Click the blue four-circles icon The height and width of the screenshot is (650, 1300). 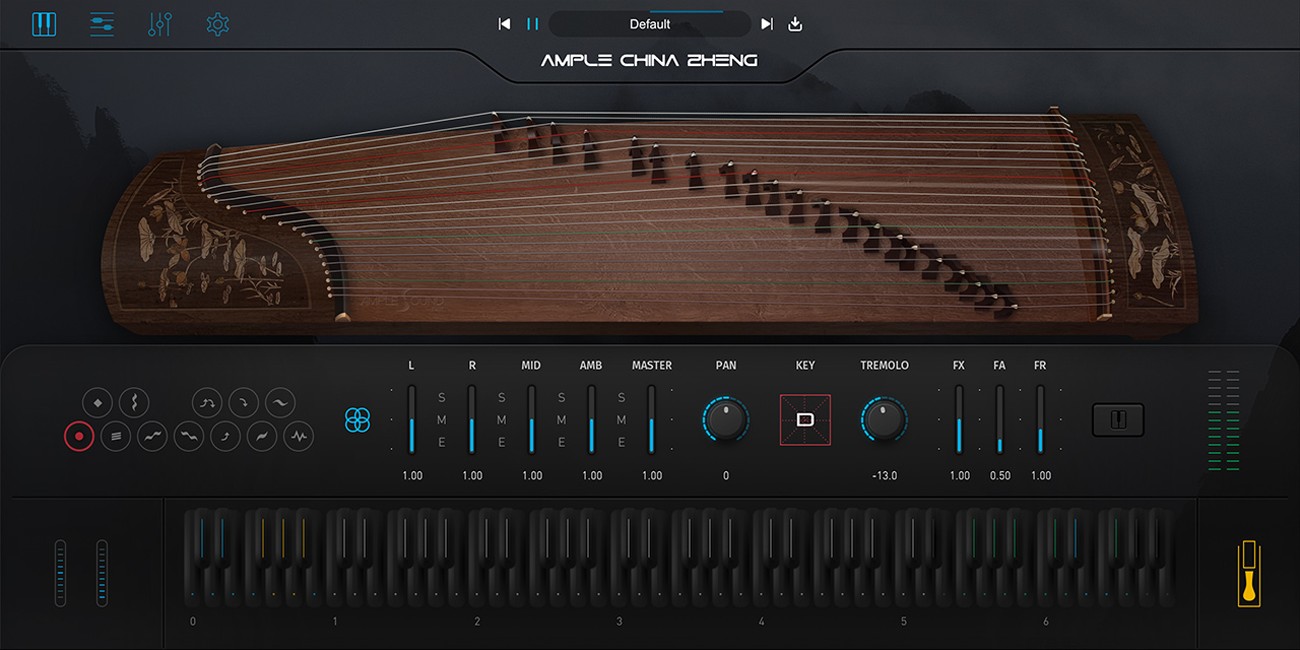(x=358, y=420)
